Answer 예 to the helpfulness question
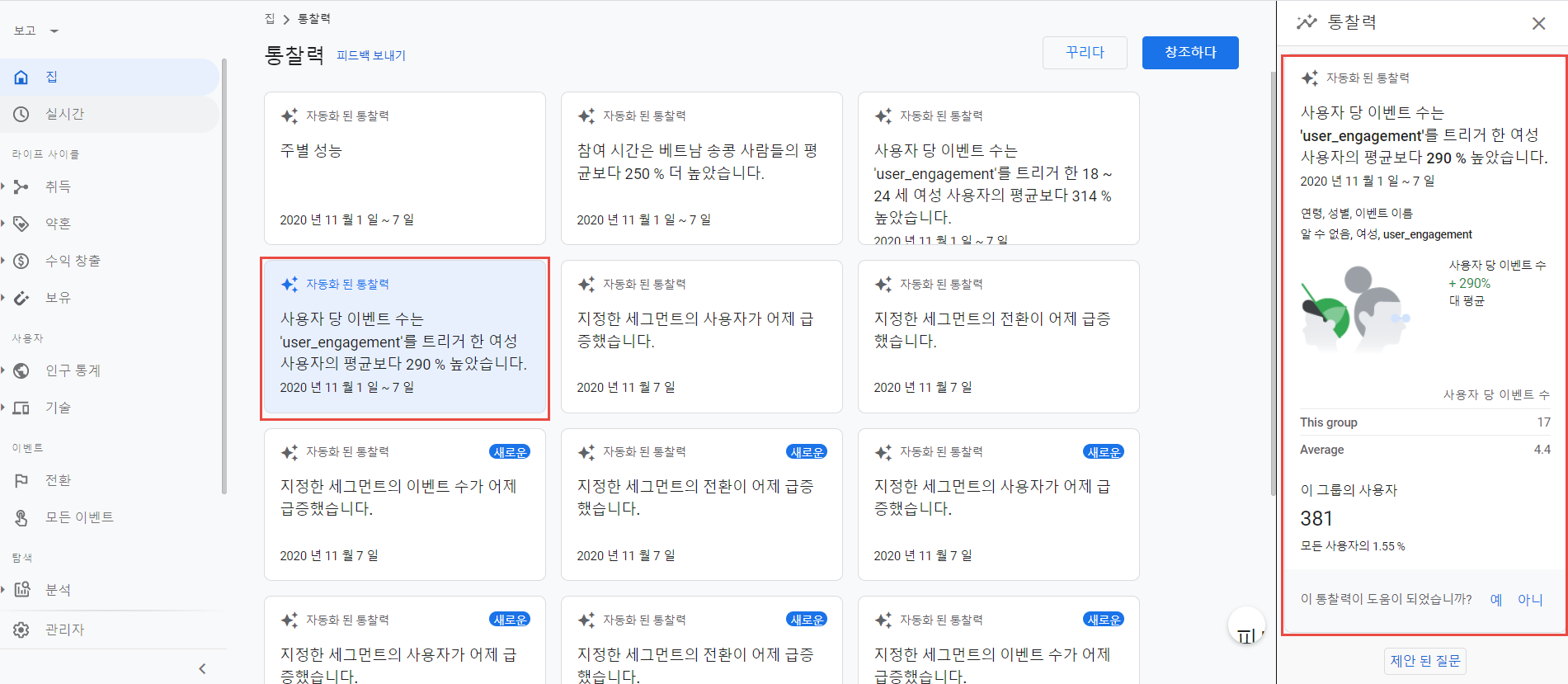This screenshot has width=1568, height=684. pyautogui.click(x=1496, y=600)
